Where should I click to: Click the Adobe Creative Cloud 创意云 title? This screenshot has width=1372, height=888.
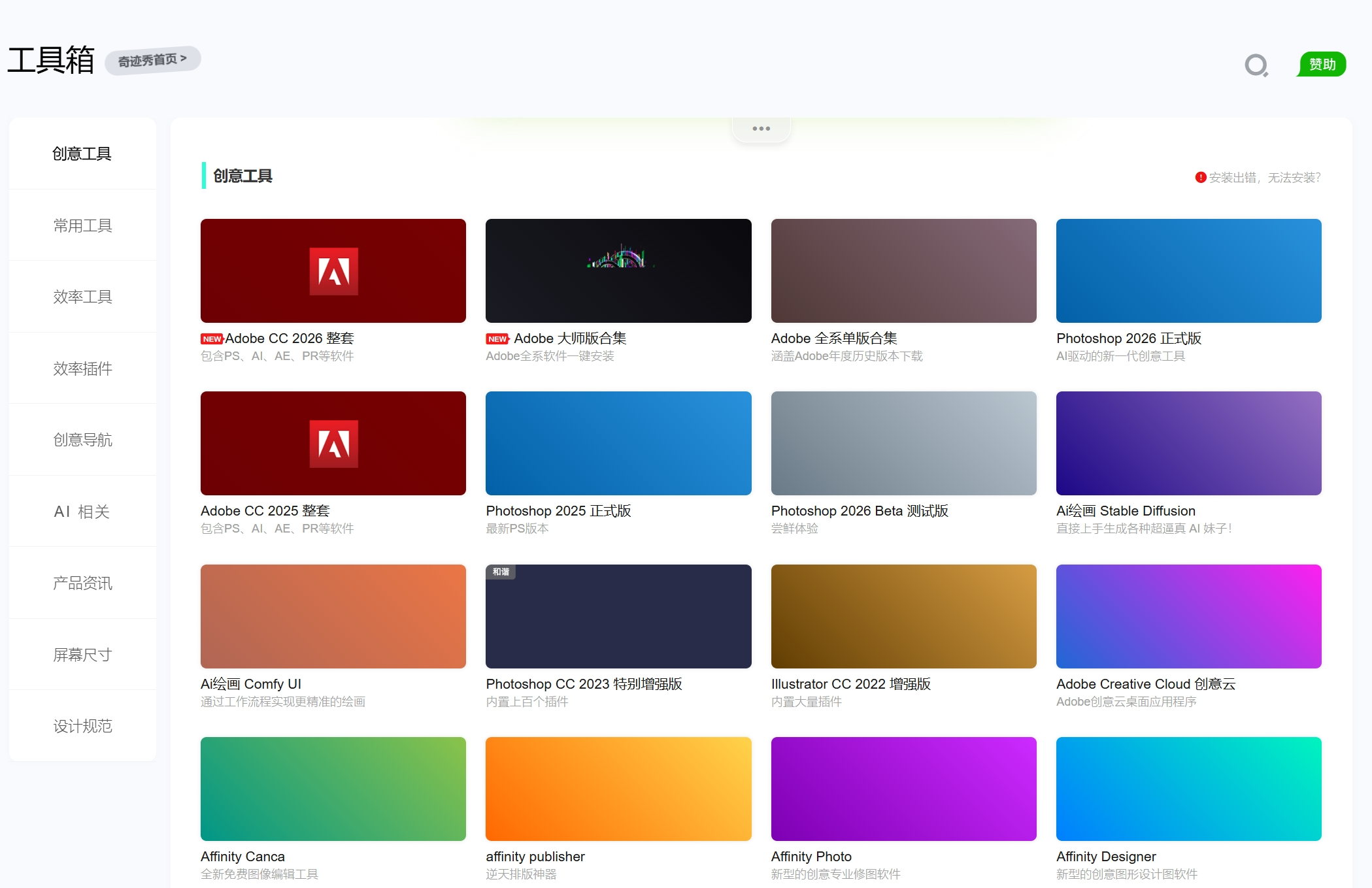[x=1146, y=684]
